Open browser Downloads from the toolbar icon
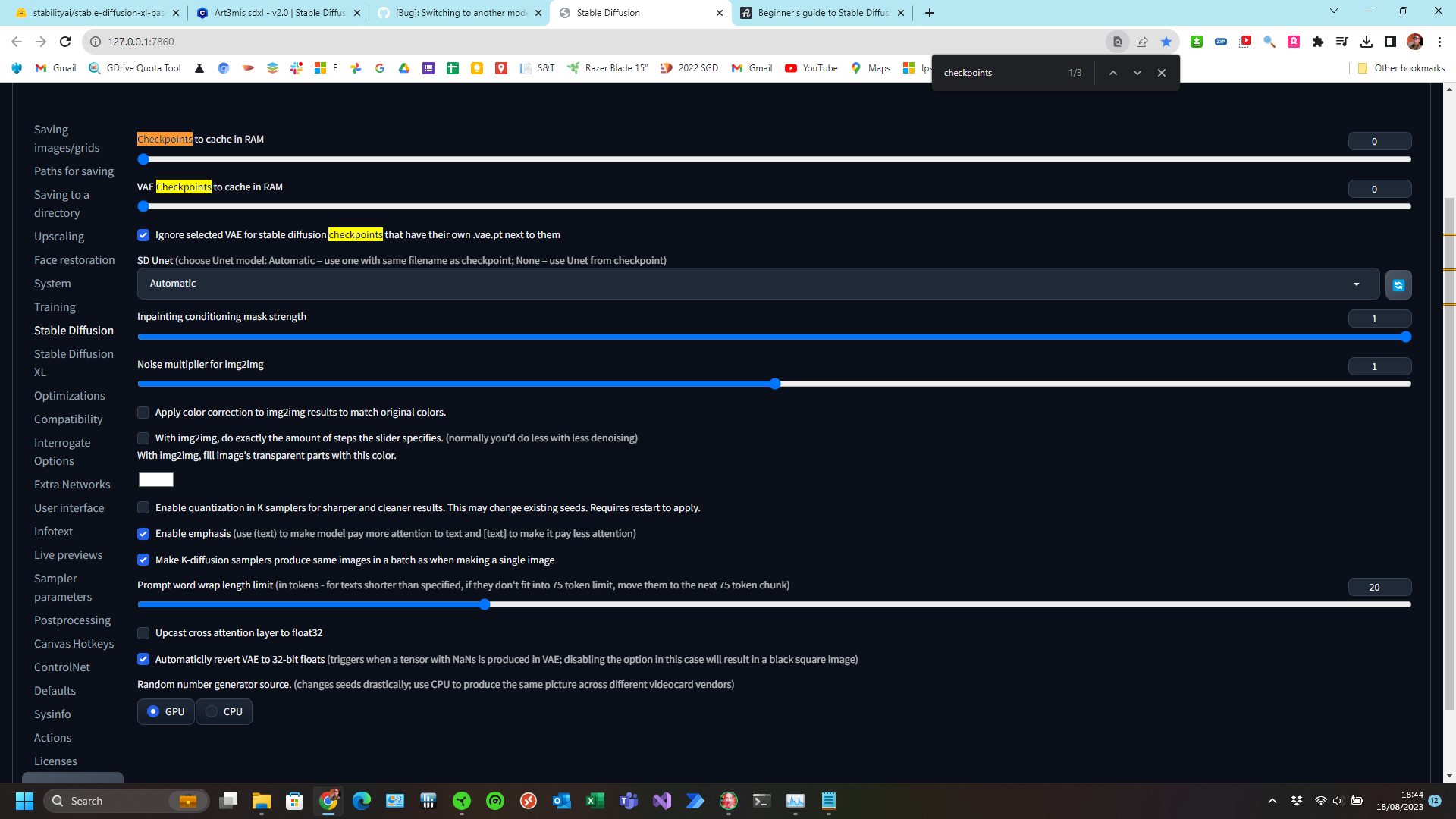This screenshot has height=819, width=1456. pyautogui.click(x=1367, y=42)
